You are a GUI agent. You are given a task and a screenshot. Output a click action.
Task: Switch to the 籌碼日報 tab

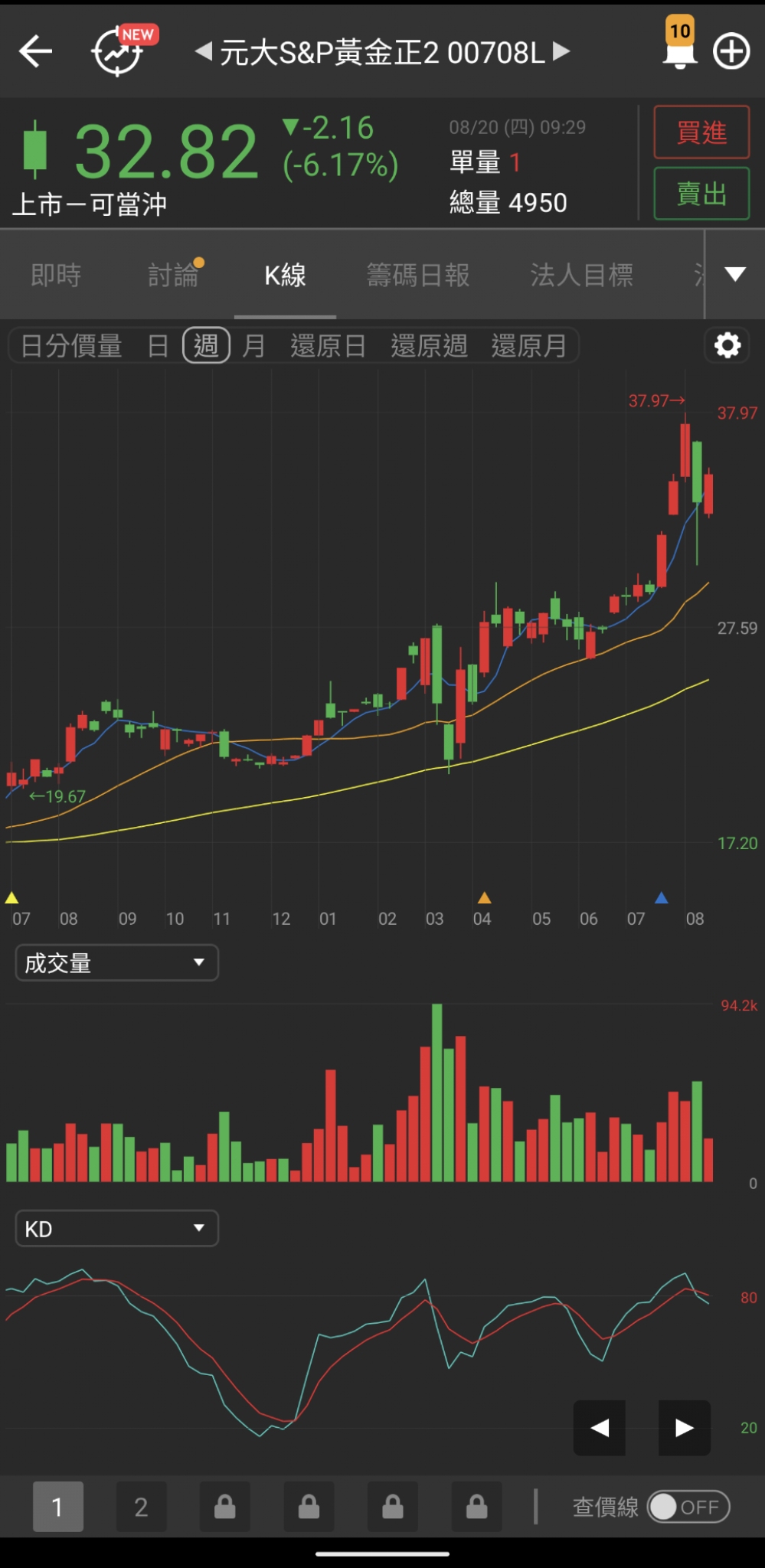[418, 275]
